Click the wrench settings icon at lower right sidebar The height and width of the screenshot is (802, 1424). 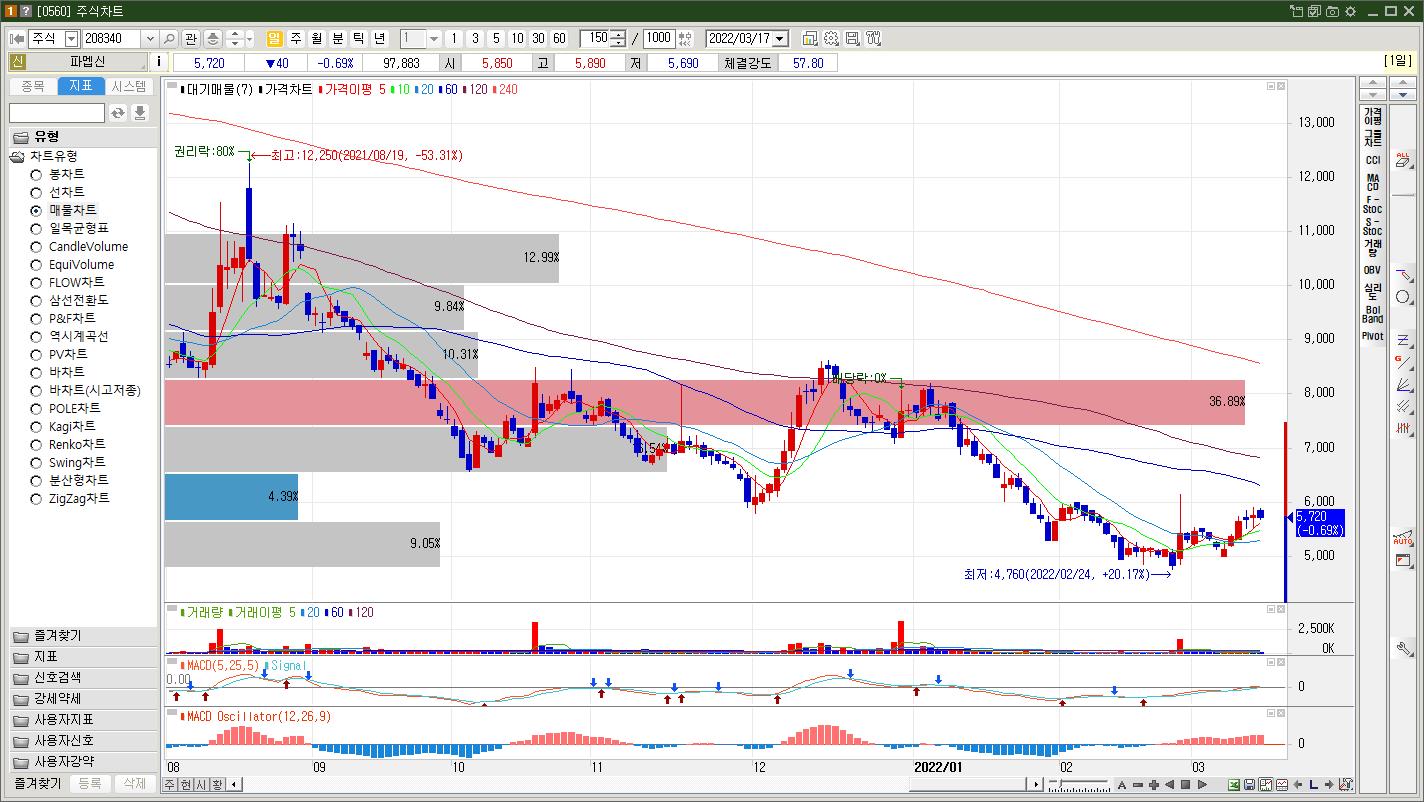tap(1403, 649)
